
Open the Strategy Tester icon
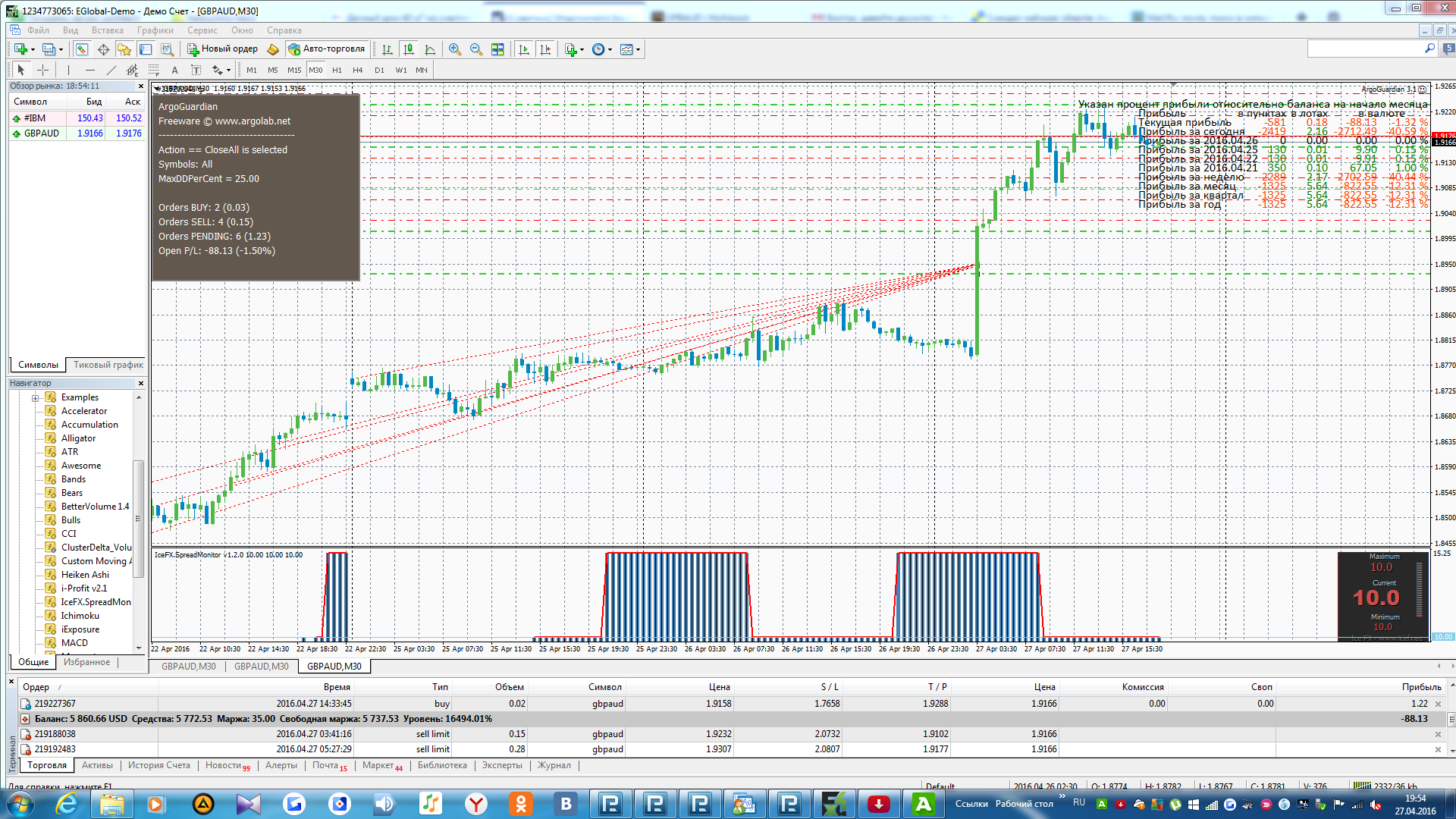click(167, 49)
